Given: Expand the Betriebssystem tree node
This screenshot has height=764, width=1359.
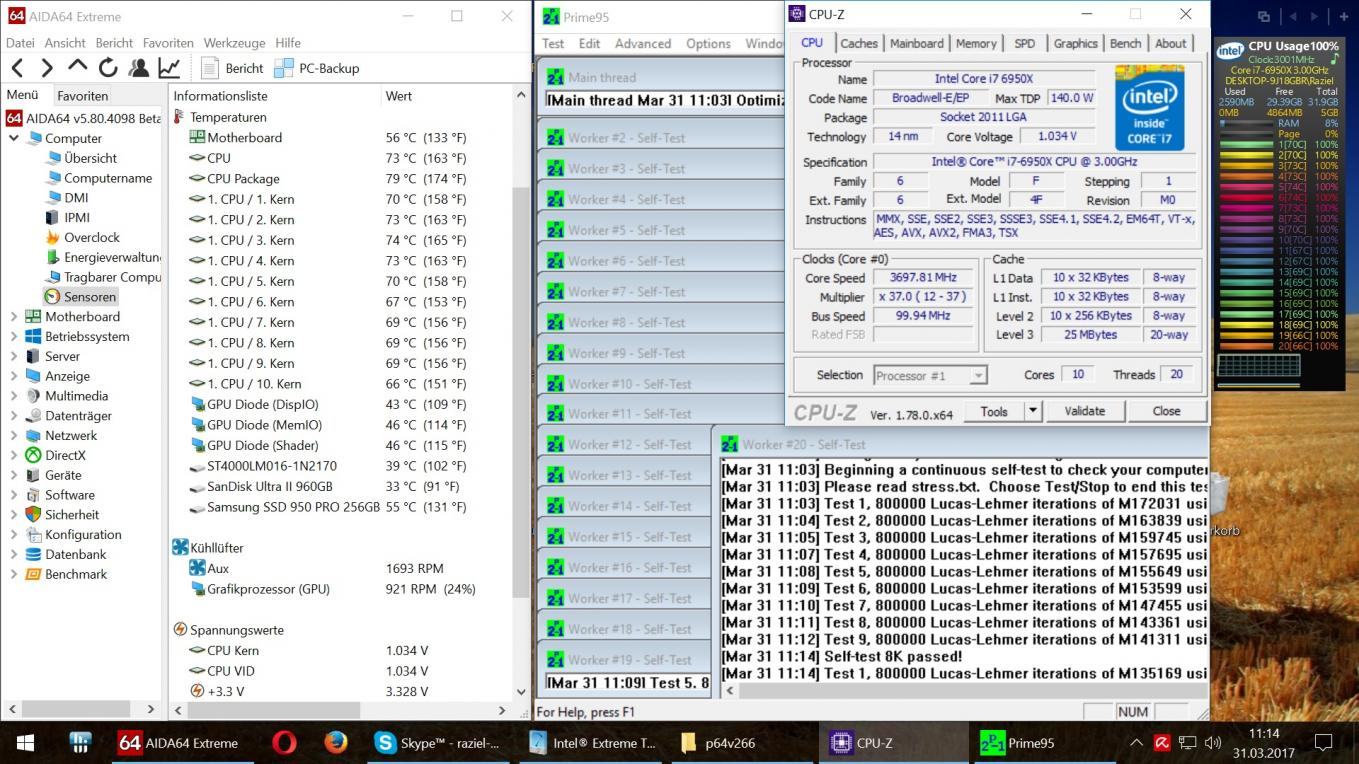Looking at the screenshot, I should pyautogui.click(x=14, y=336).
